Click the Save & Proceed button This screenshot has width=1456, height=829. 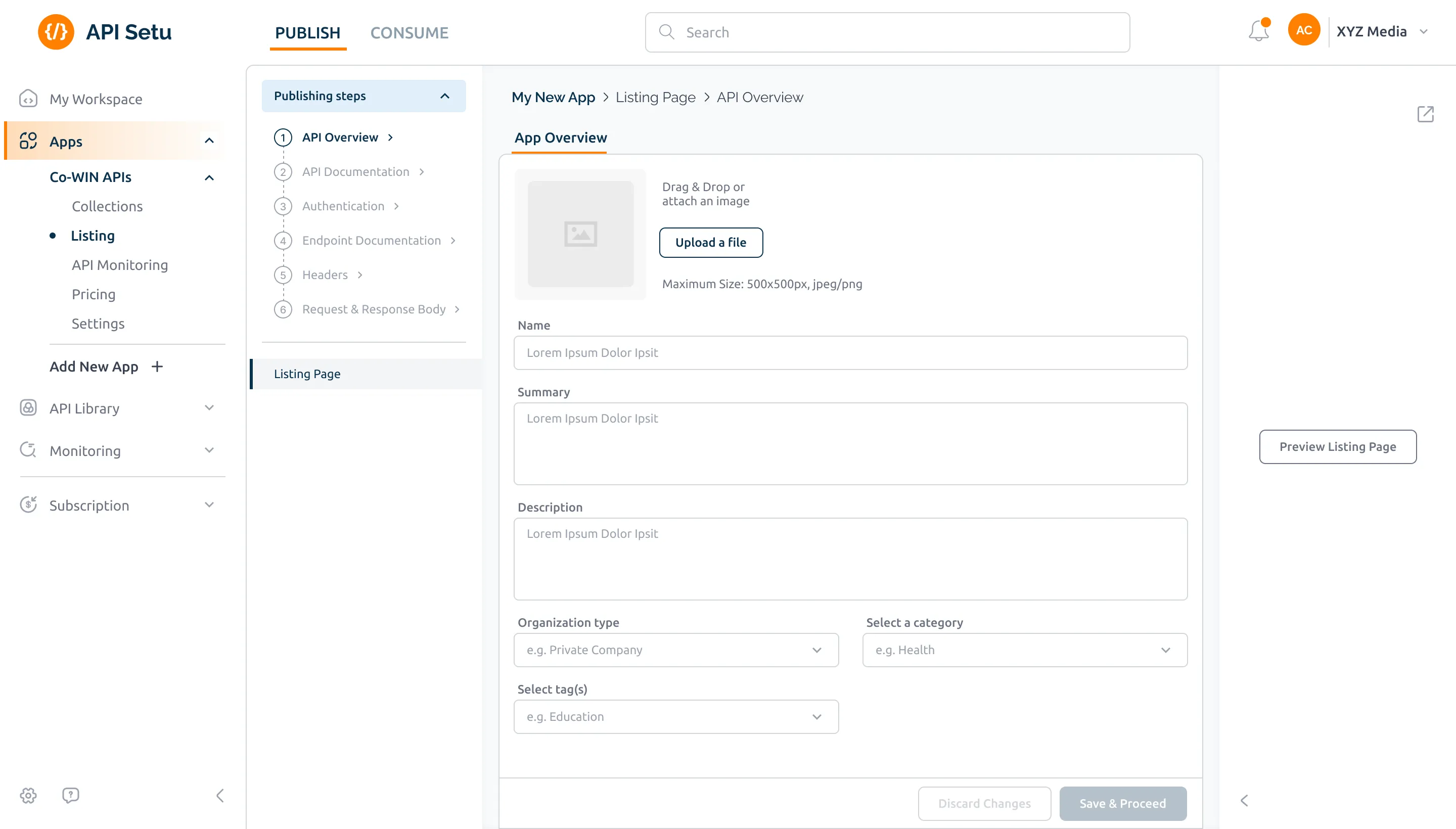pyautogui.click(x=1122, y=803)
